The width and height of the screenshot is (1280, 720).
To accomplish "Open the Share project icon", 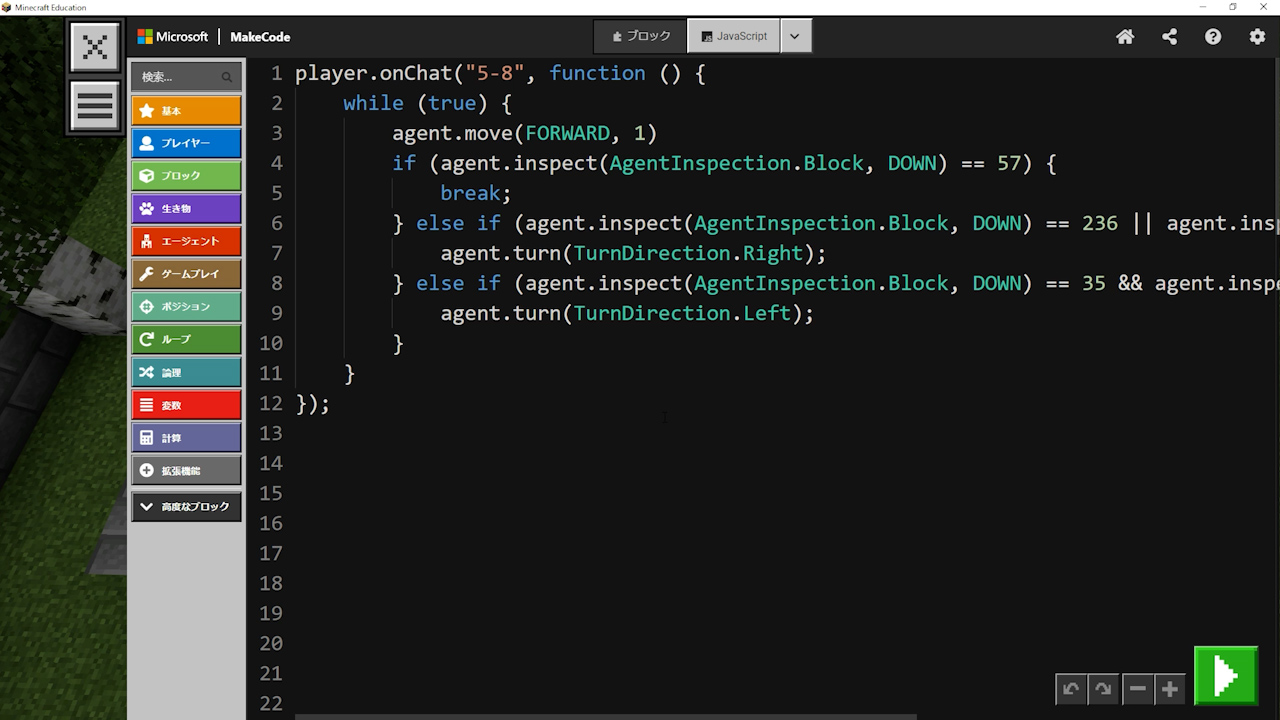I will pyautogui.click(x=1169, y=37).
